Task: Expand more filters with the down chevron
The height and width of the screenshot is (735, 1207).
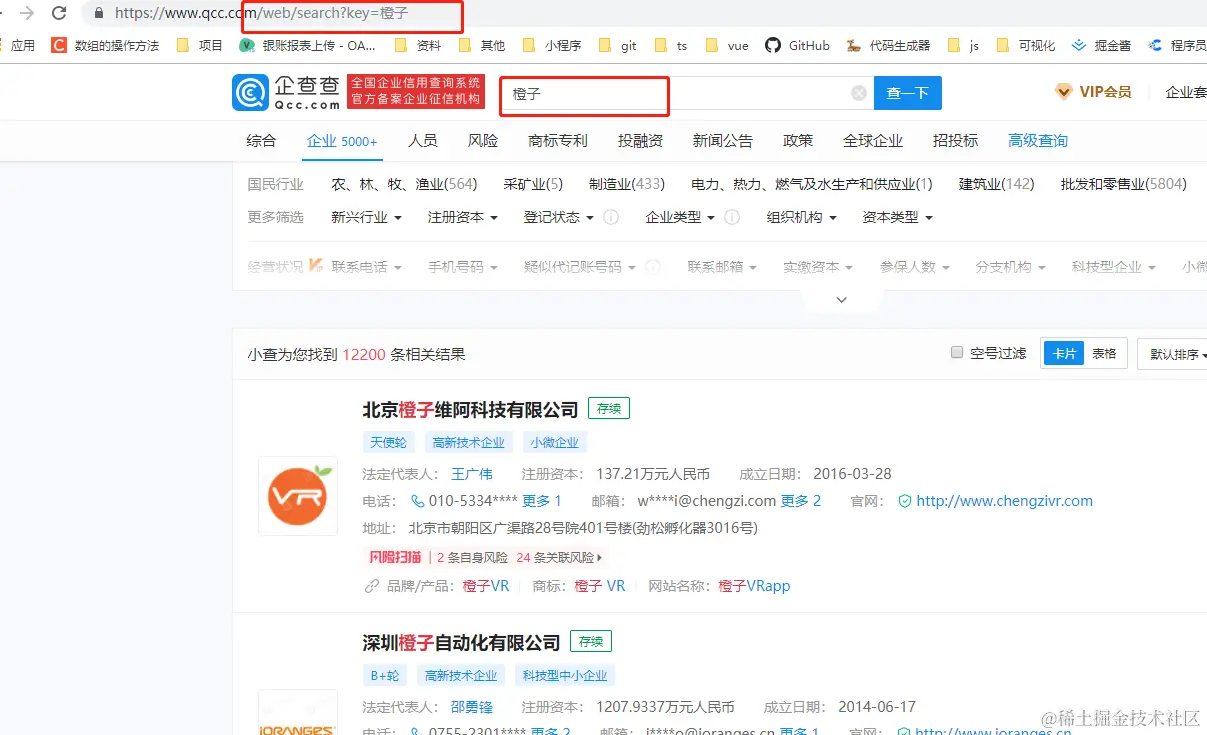Action: 842,300
